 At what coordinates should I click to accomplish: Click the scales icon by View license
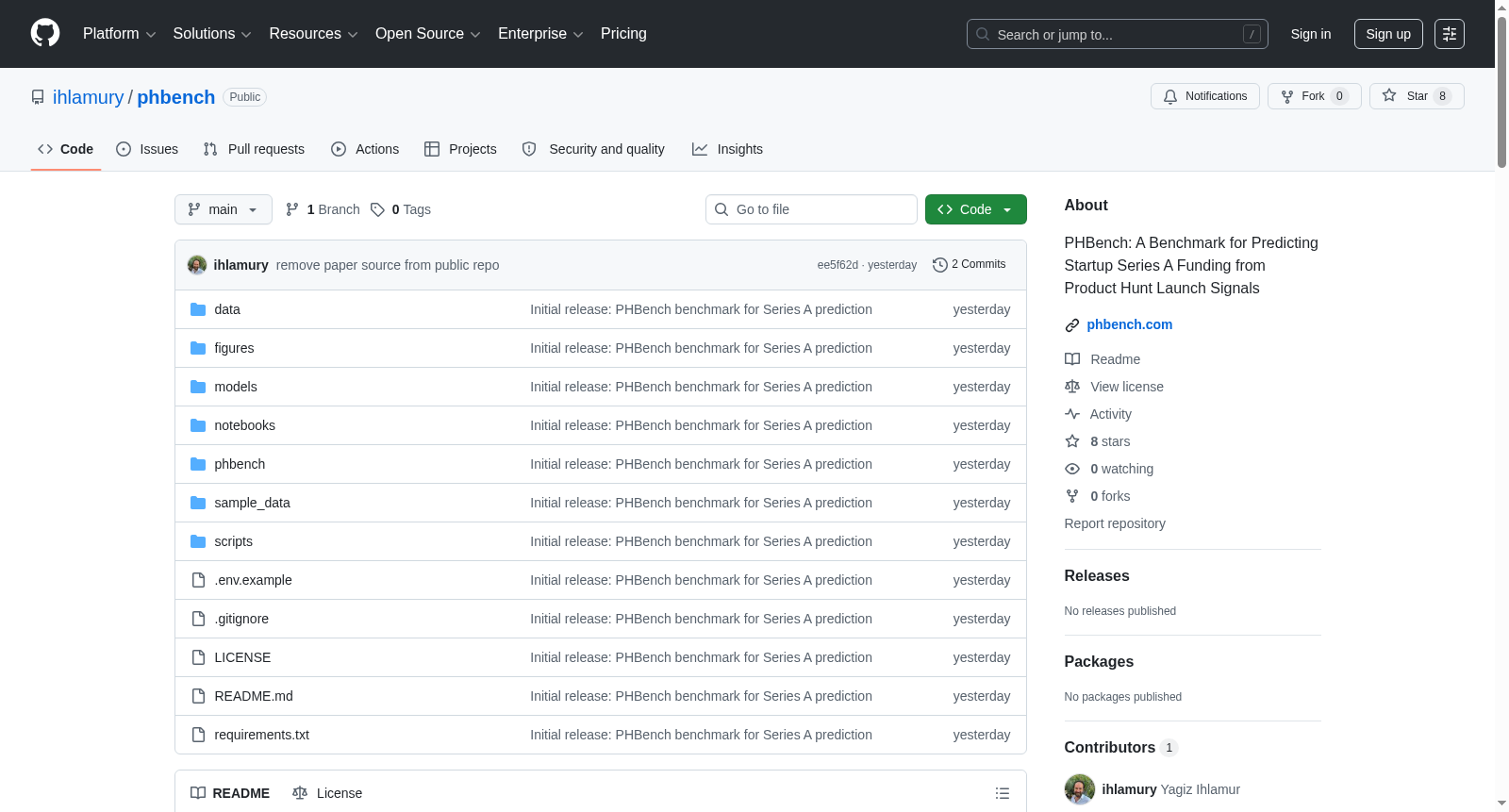click(x=1072, y=387)
